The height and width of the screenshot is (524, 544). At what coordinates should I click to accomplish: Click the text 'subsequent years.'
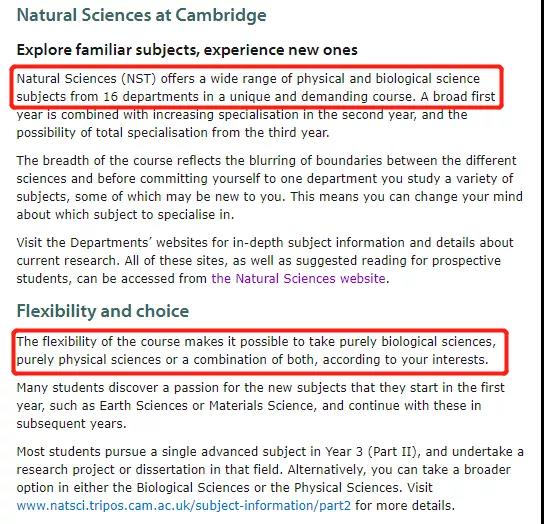71,424
